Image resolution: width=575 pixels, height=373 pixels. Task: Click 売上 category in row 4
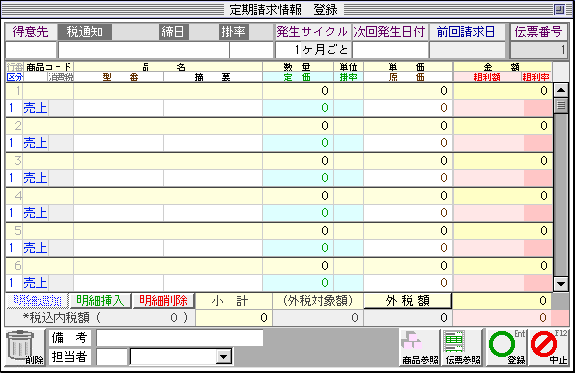[x=36, y=213]
